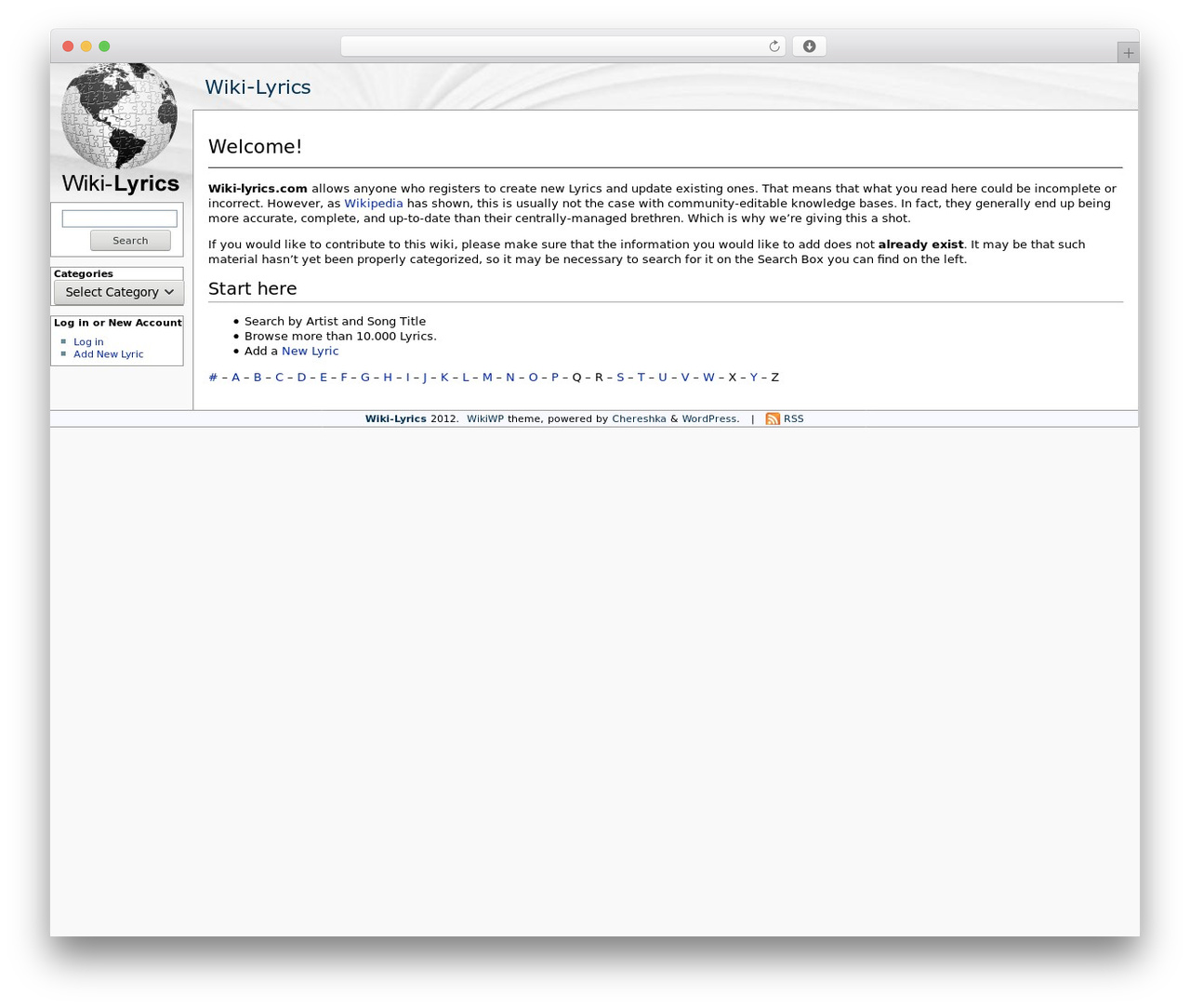
Task: Click the Start here heading
Action: click(x=252, y=289)
